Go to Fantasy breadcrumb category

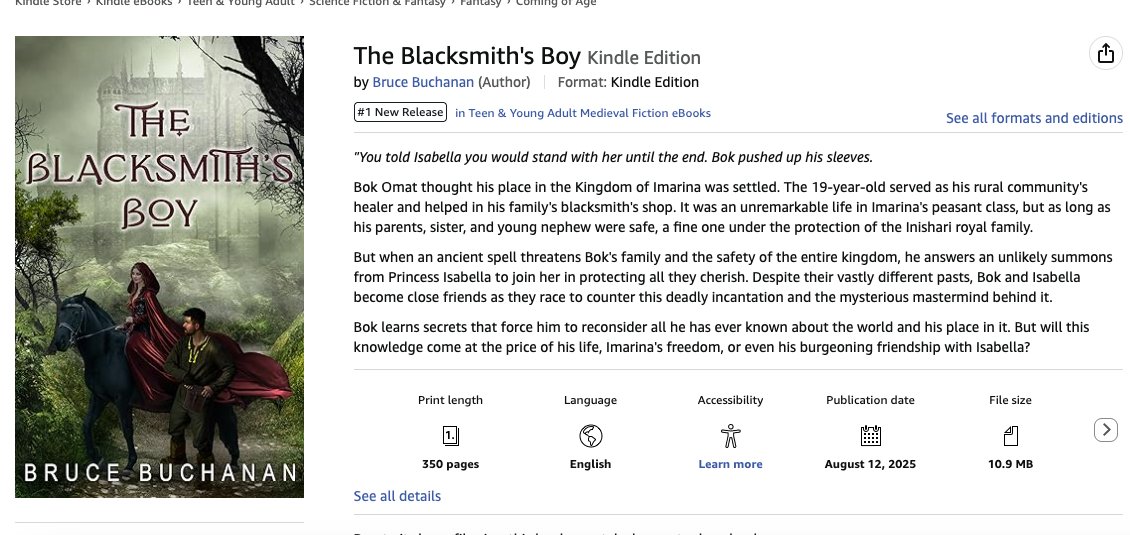pyautogui.click(x=480, y=3)
